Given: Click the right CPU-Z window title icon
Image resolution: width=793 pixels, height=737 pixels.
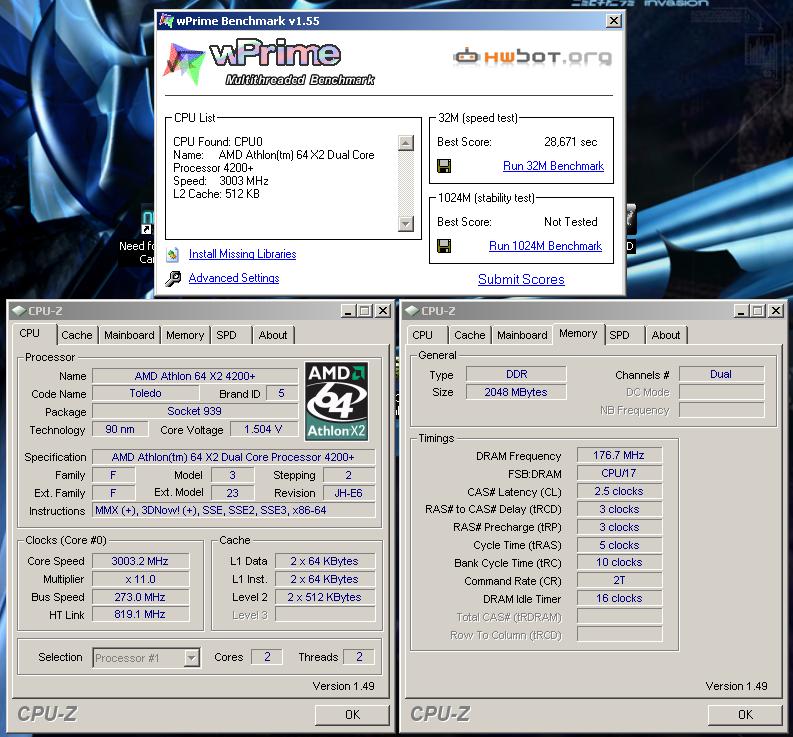Looking at the screenshot, I should pos(412,311).
